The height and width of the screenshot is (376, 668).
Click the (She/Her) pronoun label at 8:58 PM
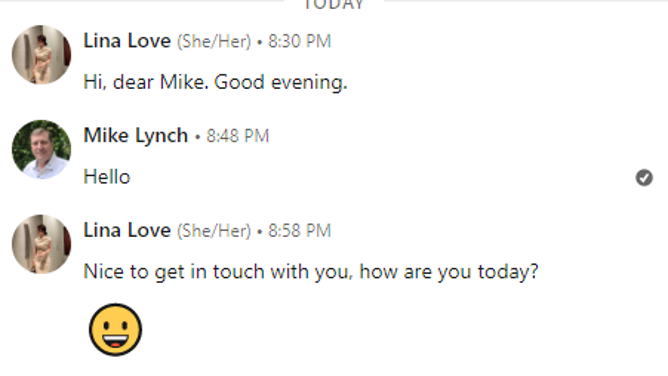pyautogui.click(x=214, y=231)
